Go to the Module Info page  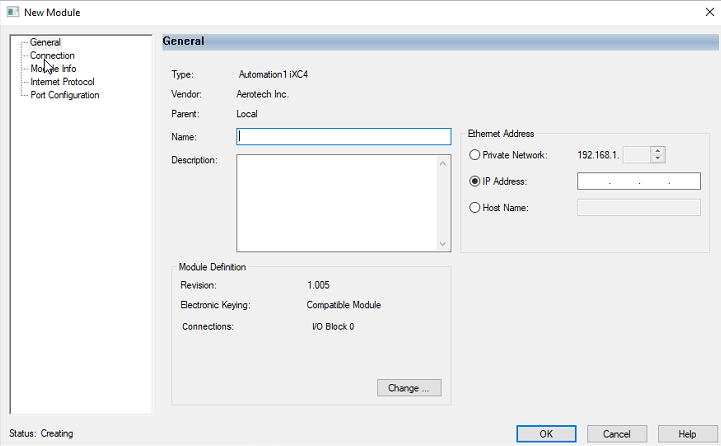pos(53,69)
